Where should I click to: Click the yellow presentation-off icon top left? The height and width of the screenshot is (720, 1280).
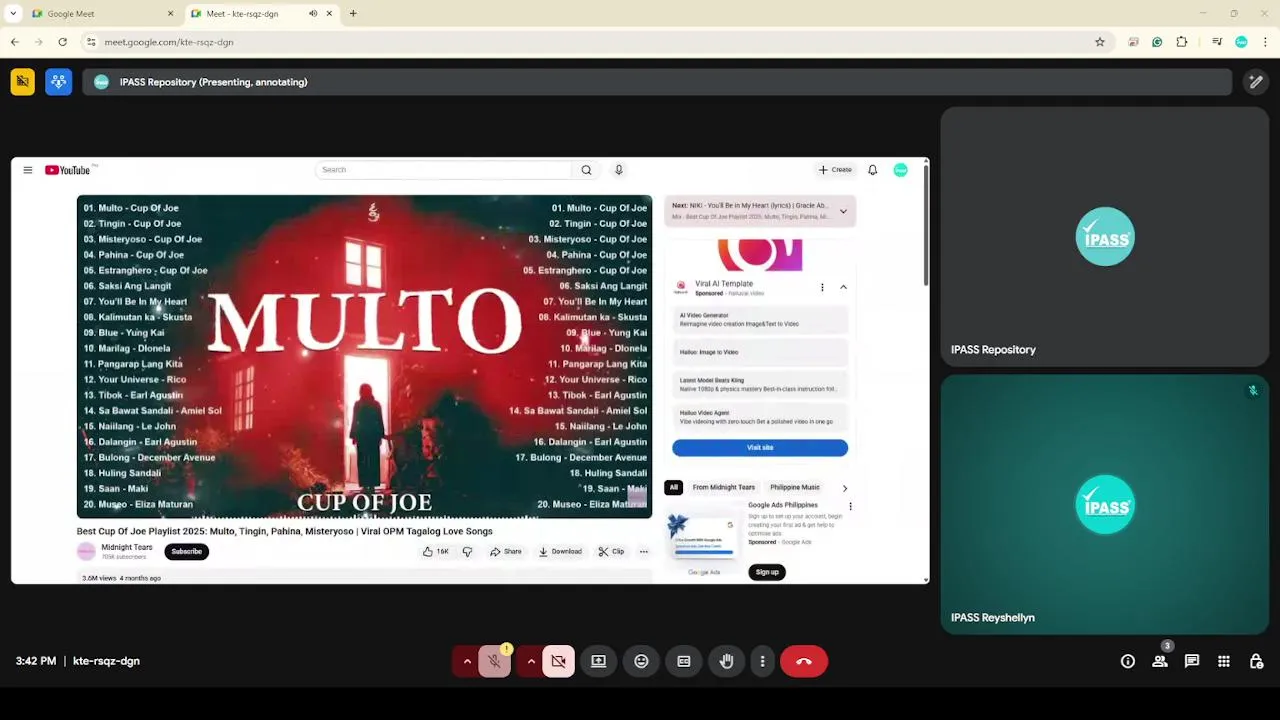pos(22,82)
